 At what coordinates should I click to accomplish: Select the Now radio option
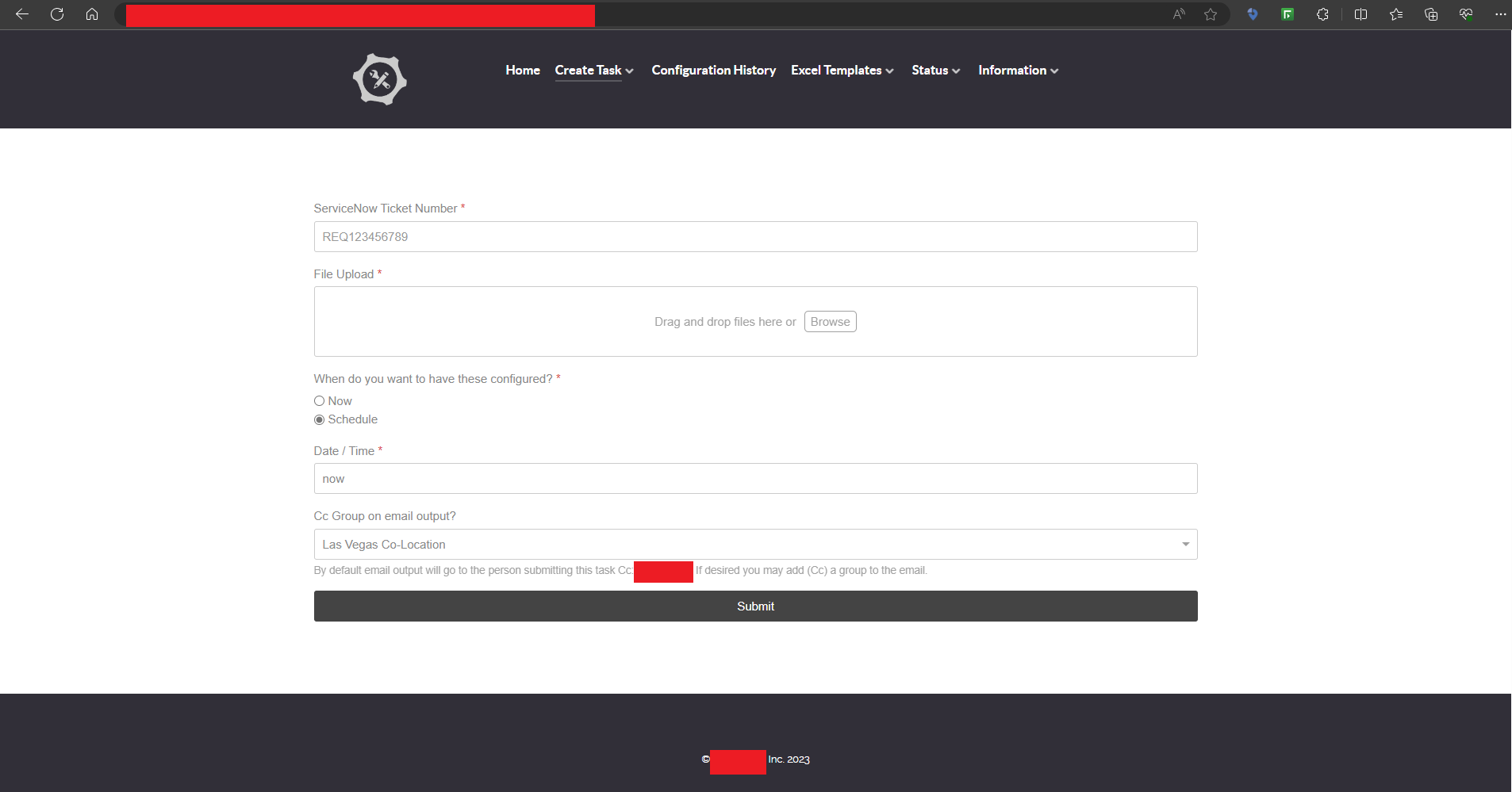click(320, 401)
